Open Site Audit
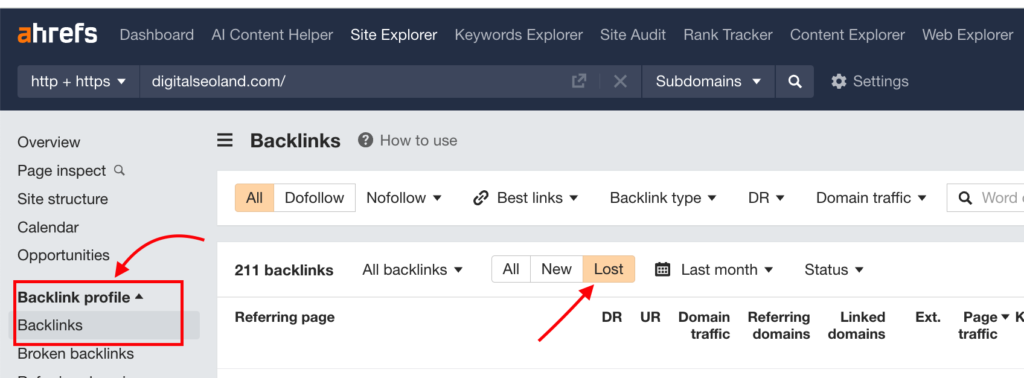Screen dimensions: 1024x378 click(633, 35)
